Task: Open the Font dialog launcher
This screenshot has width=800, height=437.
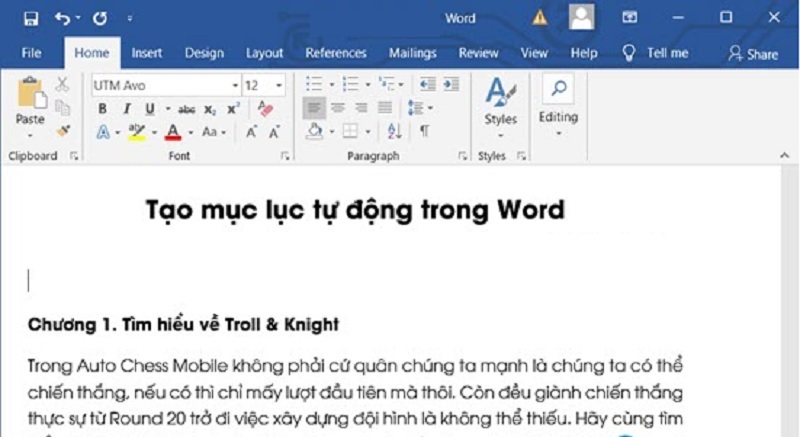Action: [285, 156]
